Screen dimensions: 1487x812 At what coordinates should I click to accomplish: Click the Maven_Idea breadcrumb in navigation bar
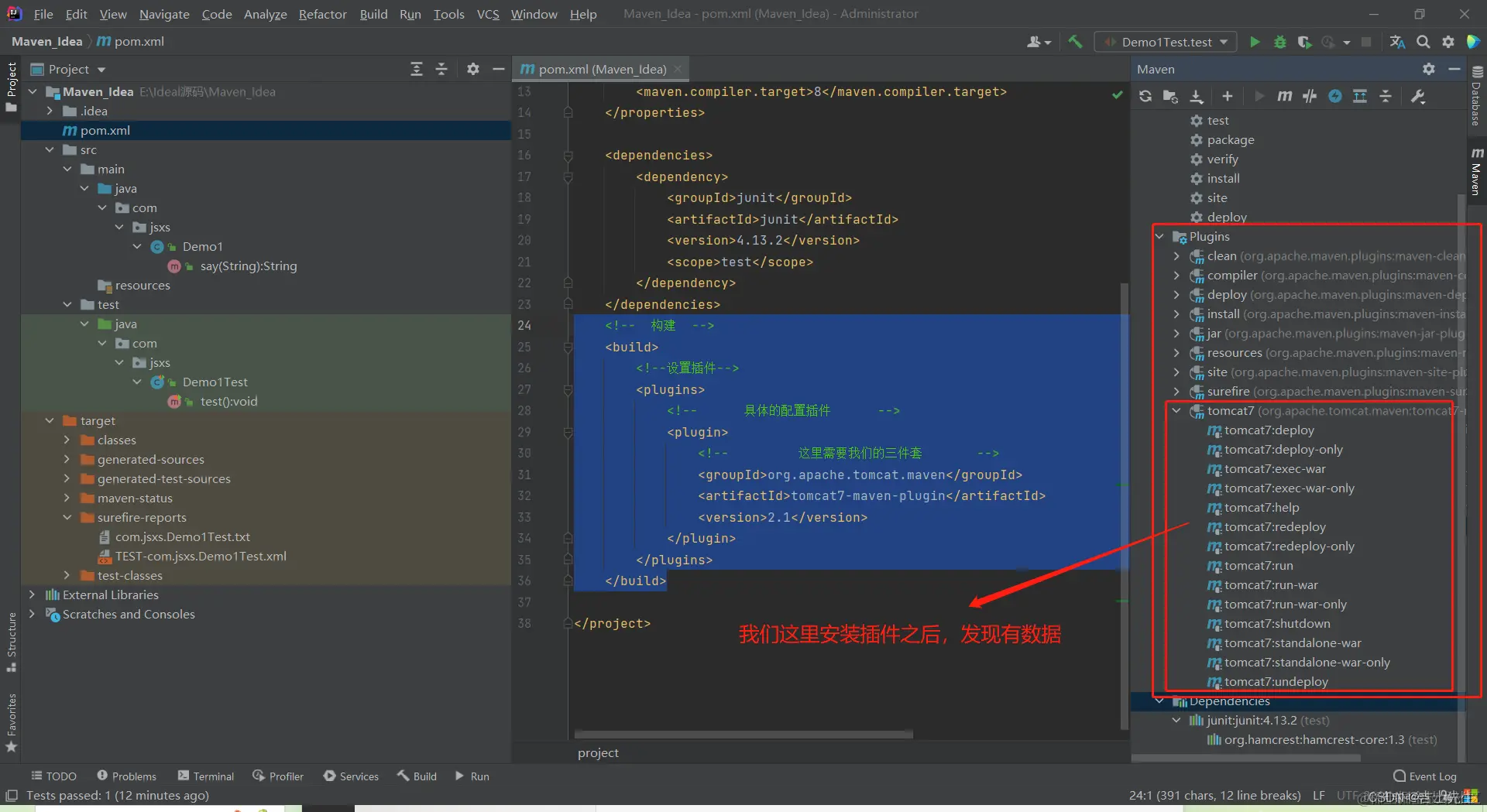point(47,42)
